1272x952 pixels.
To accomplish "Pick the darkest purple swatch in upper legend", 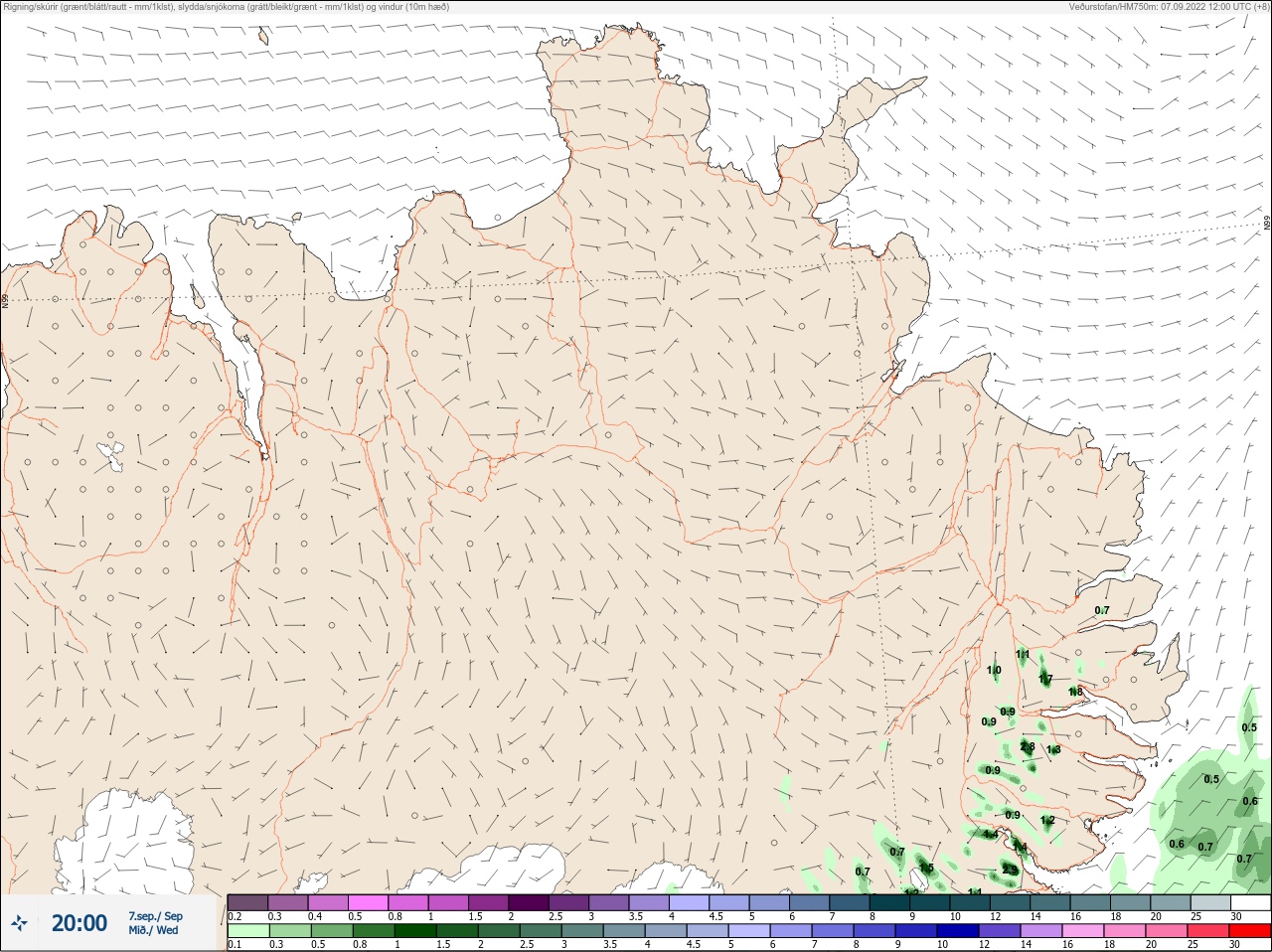I will click(528, 902).
